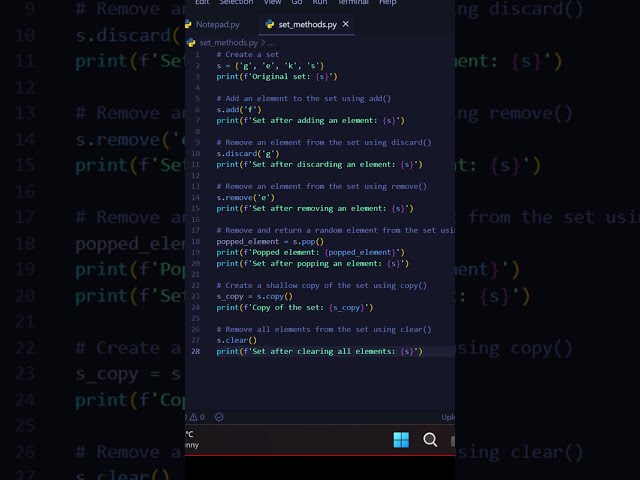This screenshot has height=480, width=640.
Task: Click line number 28 in gutter
Action: tap(196, 351)
